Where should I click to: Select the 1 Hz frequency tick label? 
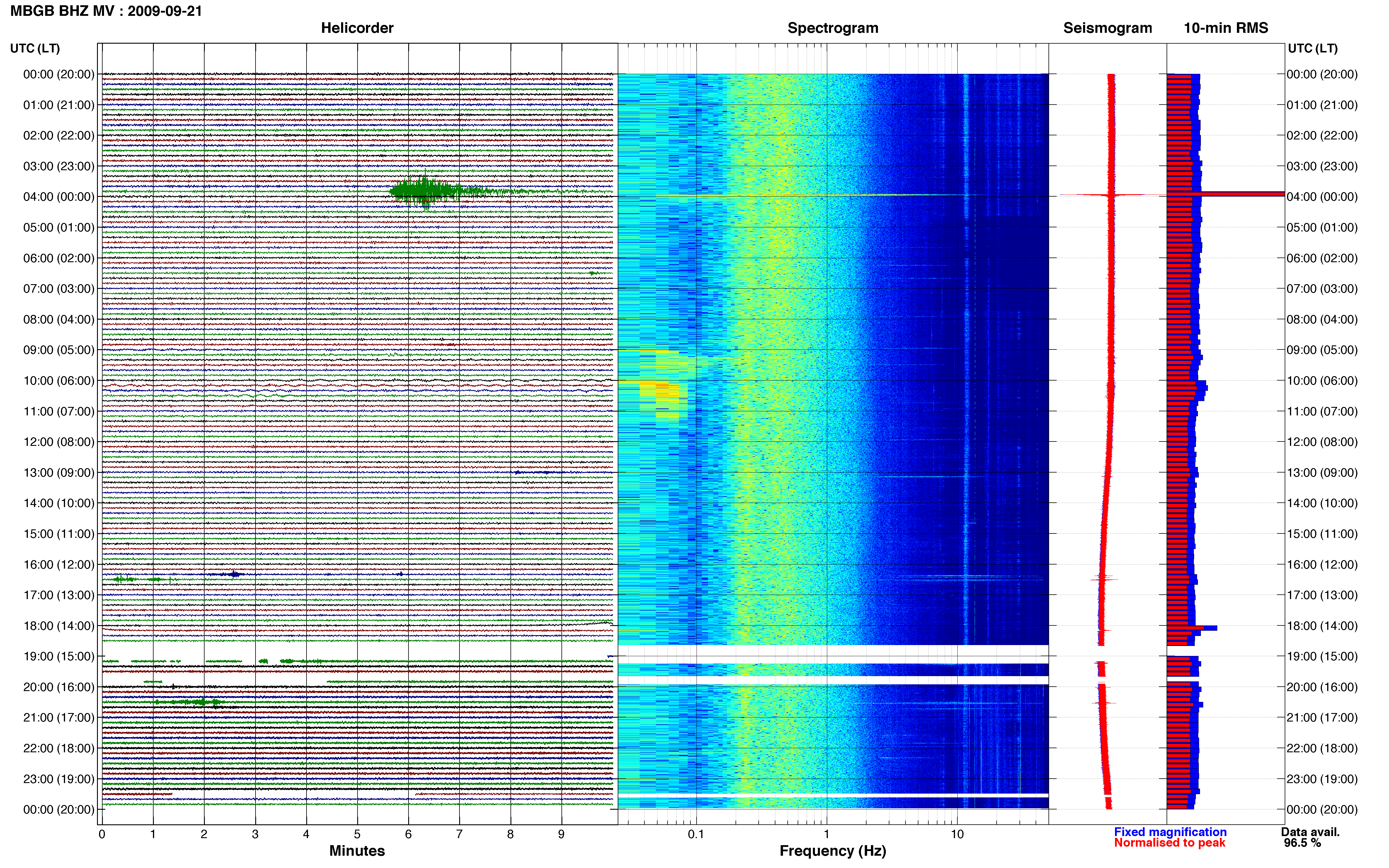click(x=827, y=835)
